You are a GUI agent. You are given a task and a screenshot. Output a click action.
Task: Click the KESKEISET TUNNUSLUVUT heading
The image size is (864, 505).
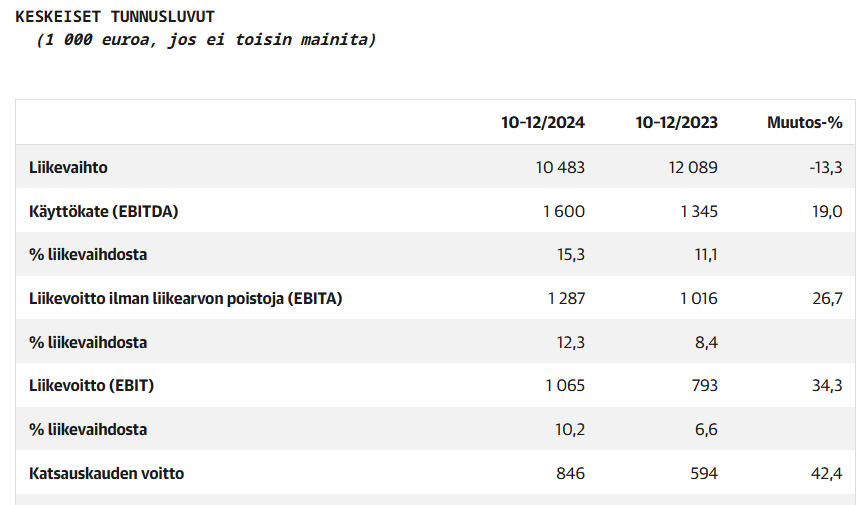coord(115,17)
